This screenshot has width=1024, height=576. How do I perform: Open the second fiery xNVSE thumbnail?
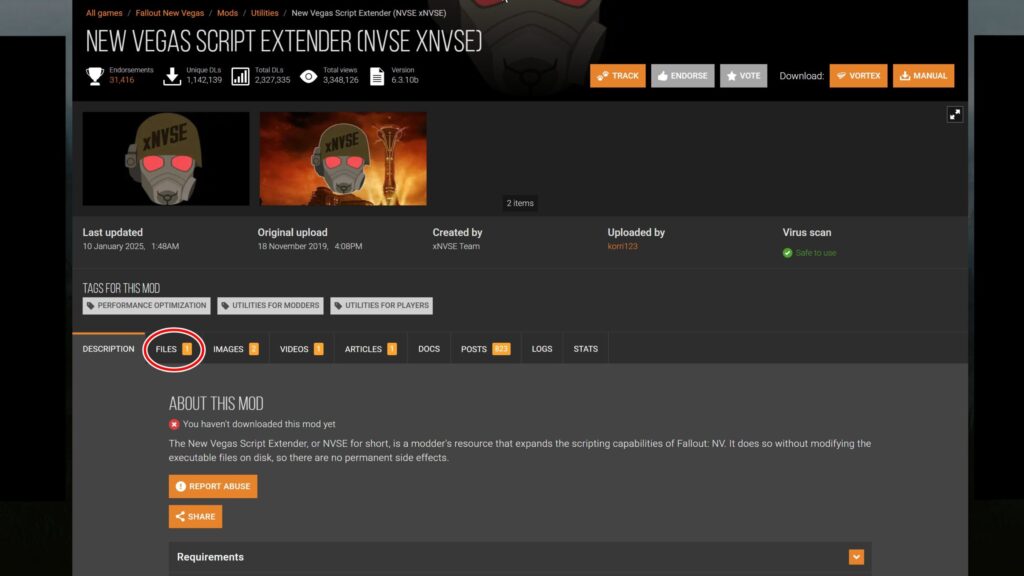pyautogui.click(x=343, y=158)
